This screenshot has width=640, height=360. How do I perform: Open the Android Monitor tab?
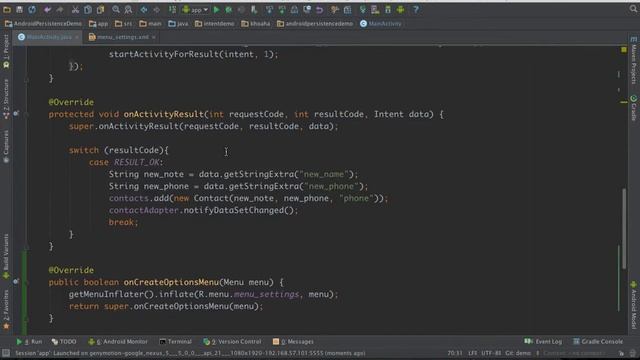point(118,342)
